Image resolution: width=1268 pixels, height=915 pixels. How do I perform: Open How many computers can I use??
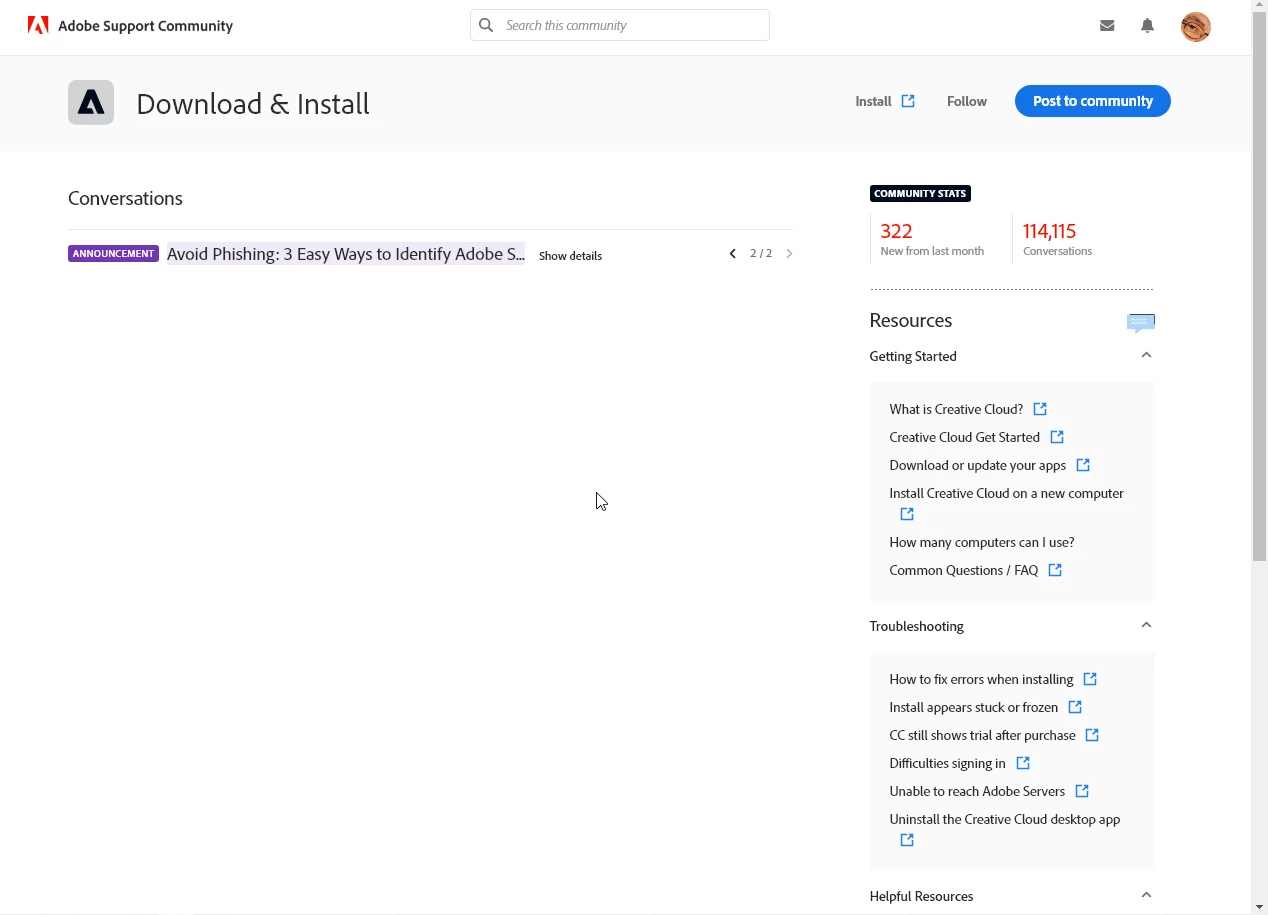pyautogui.click(x=982, y=542)
